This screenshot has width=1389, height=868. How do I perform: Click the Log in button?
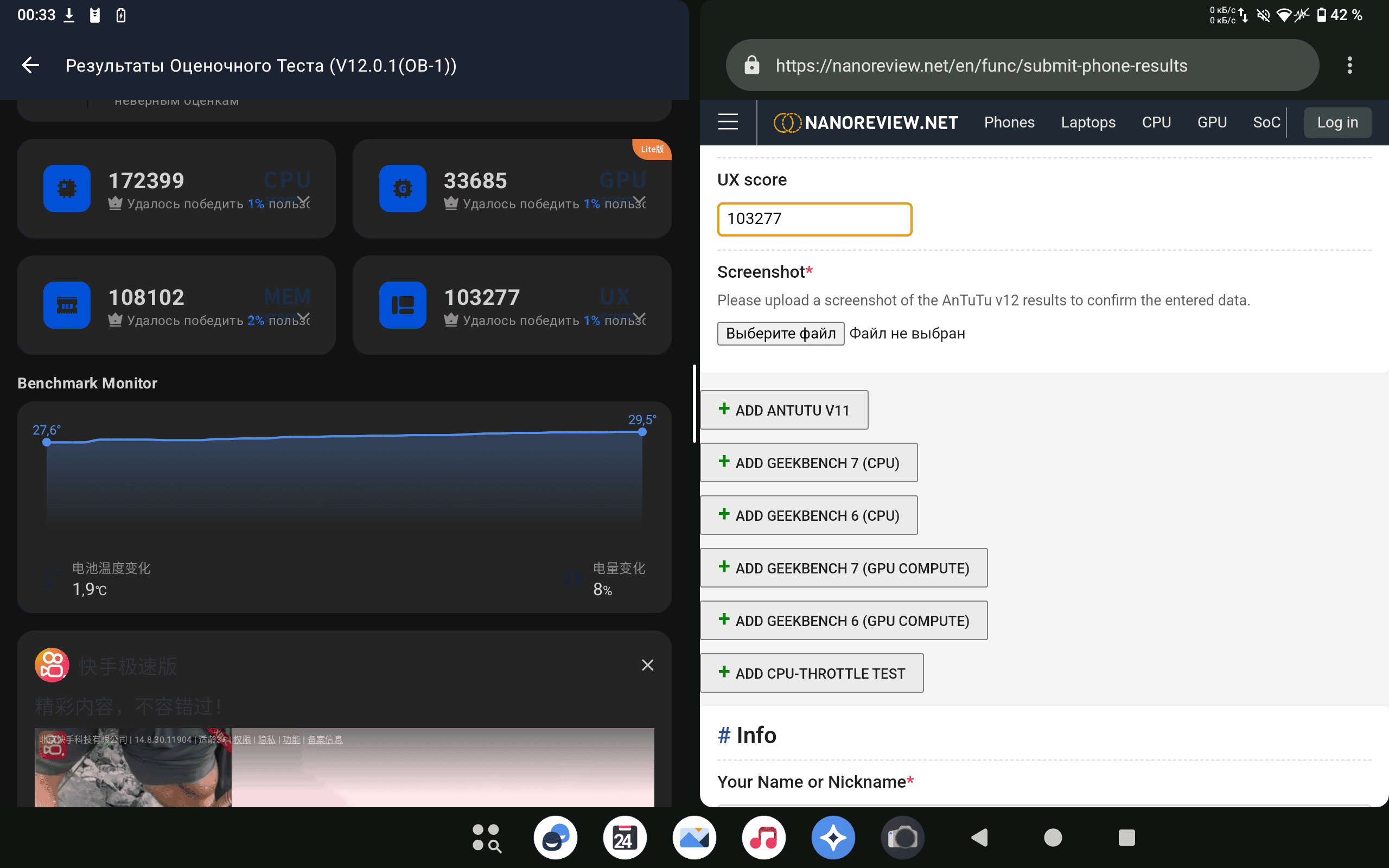tap(1337, 122)
